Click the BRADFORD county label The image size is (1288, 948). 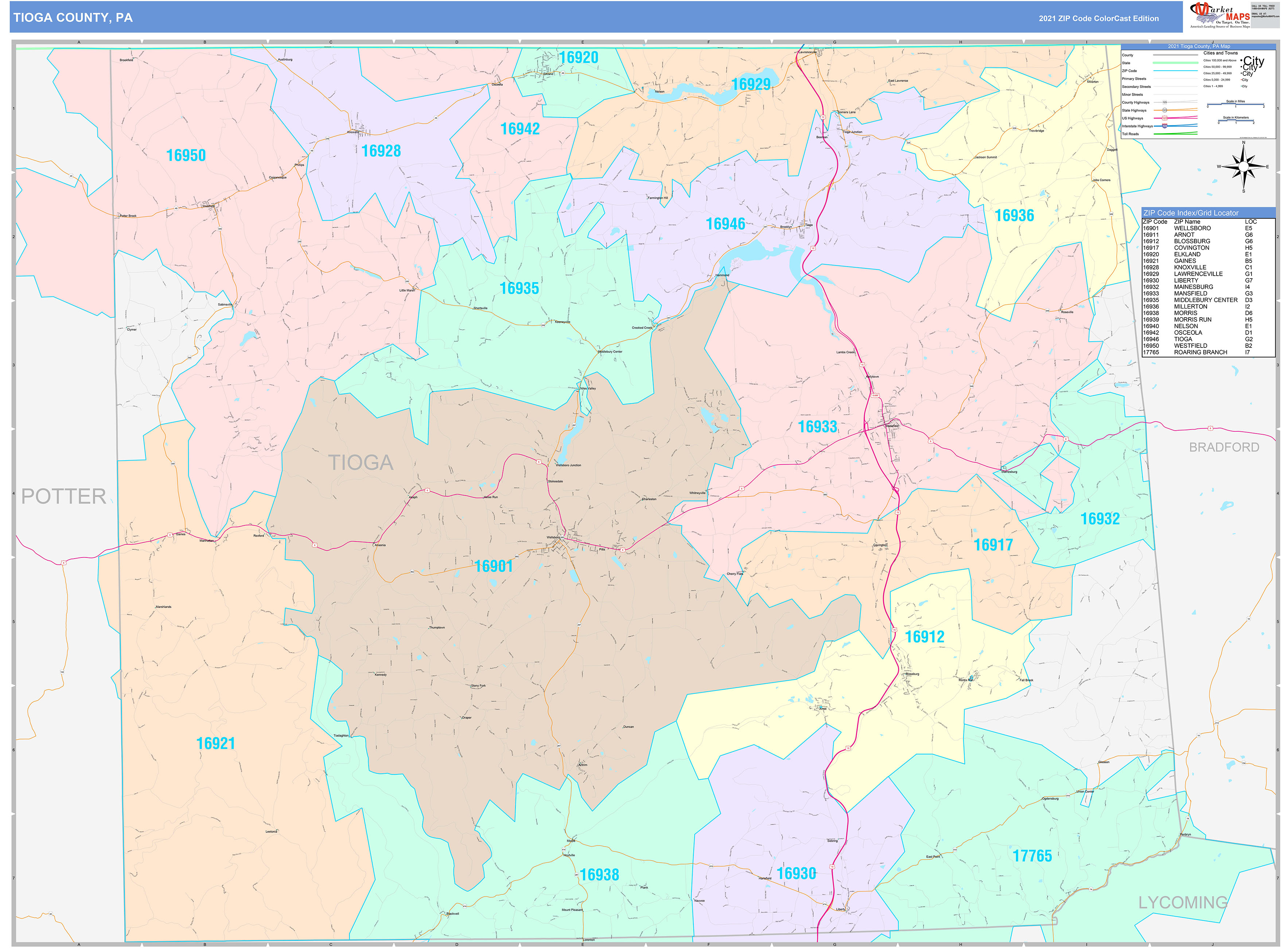(x=1224, y=447)
